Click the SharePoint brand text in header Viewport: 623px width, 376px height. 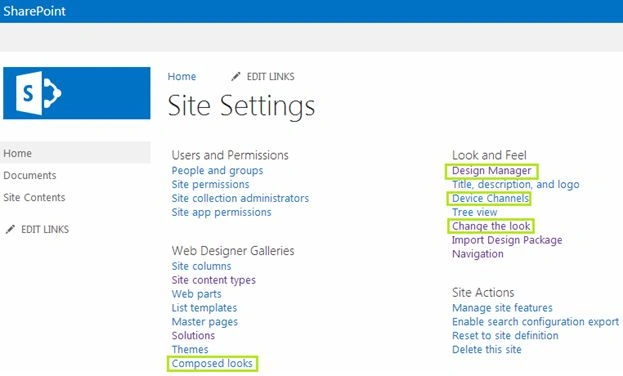coord(34,11)
